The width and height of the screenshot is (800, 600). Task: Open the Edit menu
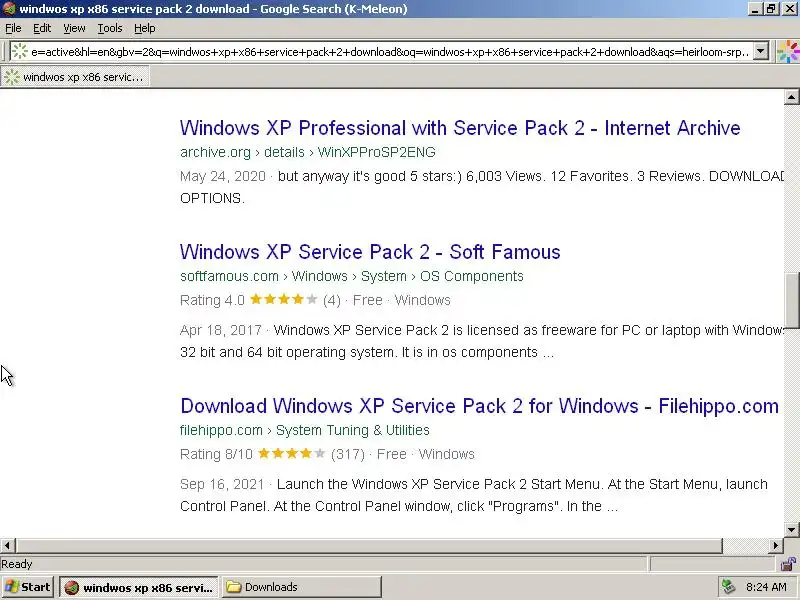[x=42, y=28]
